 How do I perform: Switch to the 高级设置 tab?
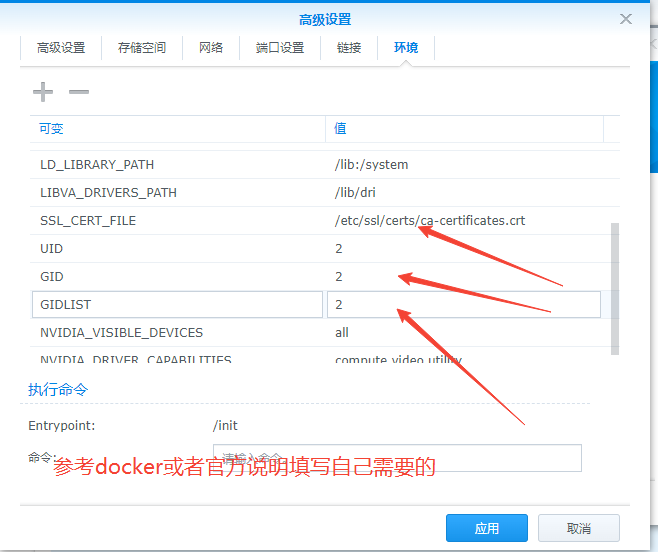coord(61,48)
